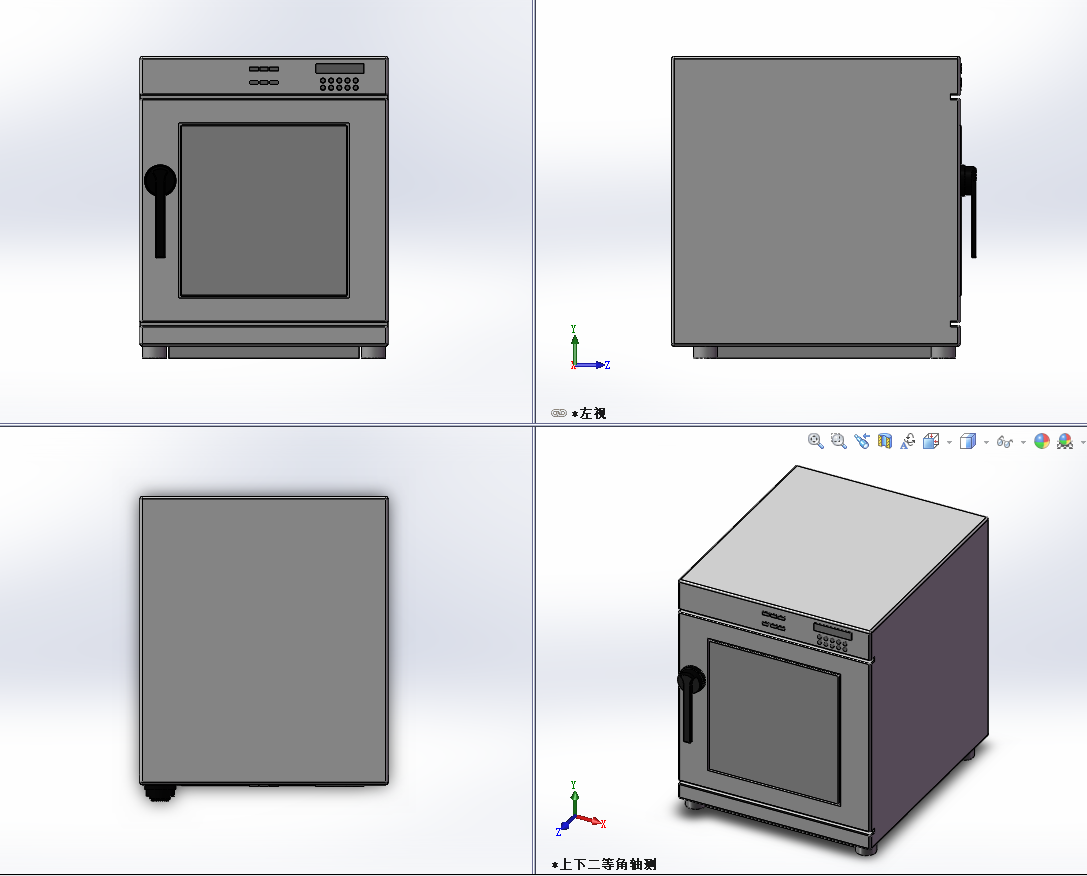1087x876 pixels.
Task: Click Hide/Show Items glasses icon
Action: click(1005, 441)
